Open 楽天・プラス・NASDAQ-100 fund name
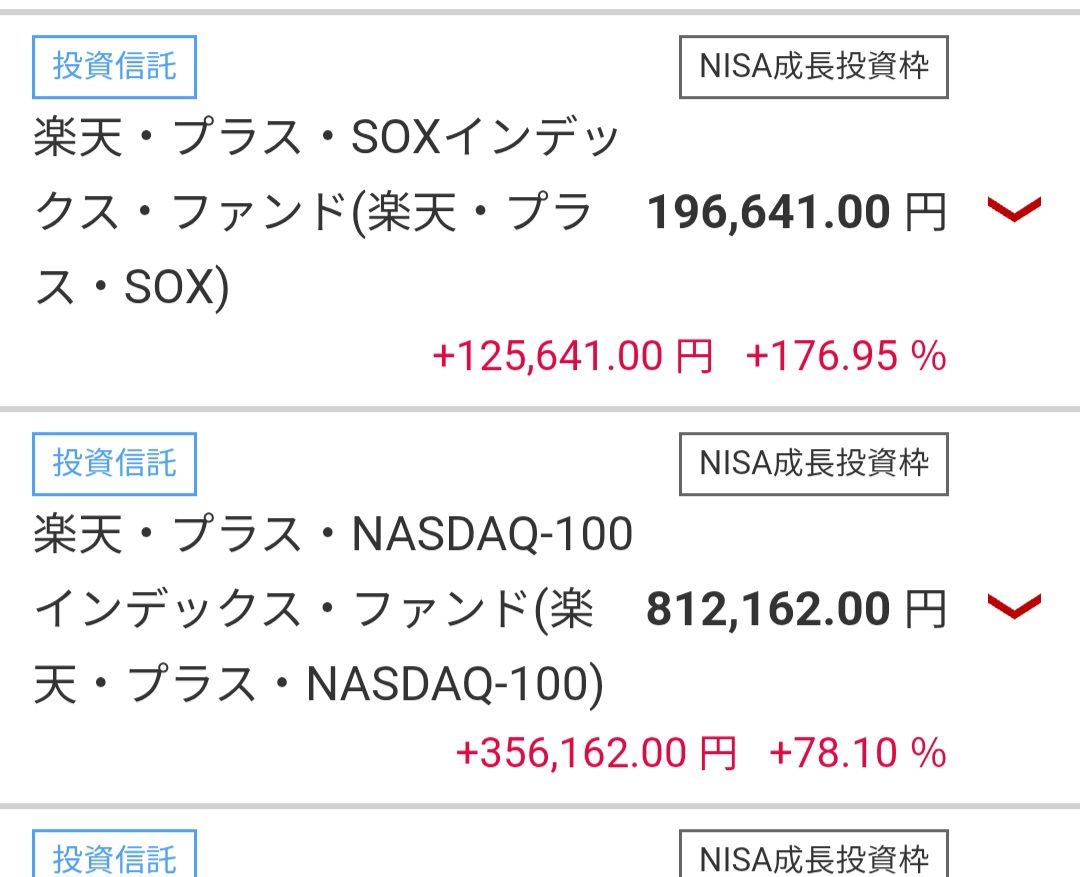This screenshot has height=877, width=1080. [333, 608]
